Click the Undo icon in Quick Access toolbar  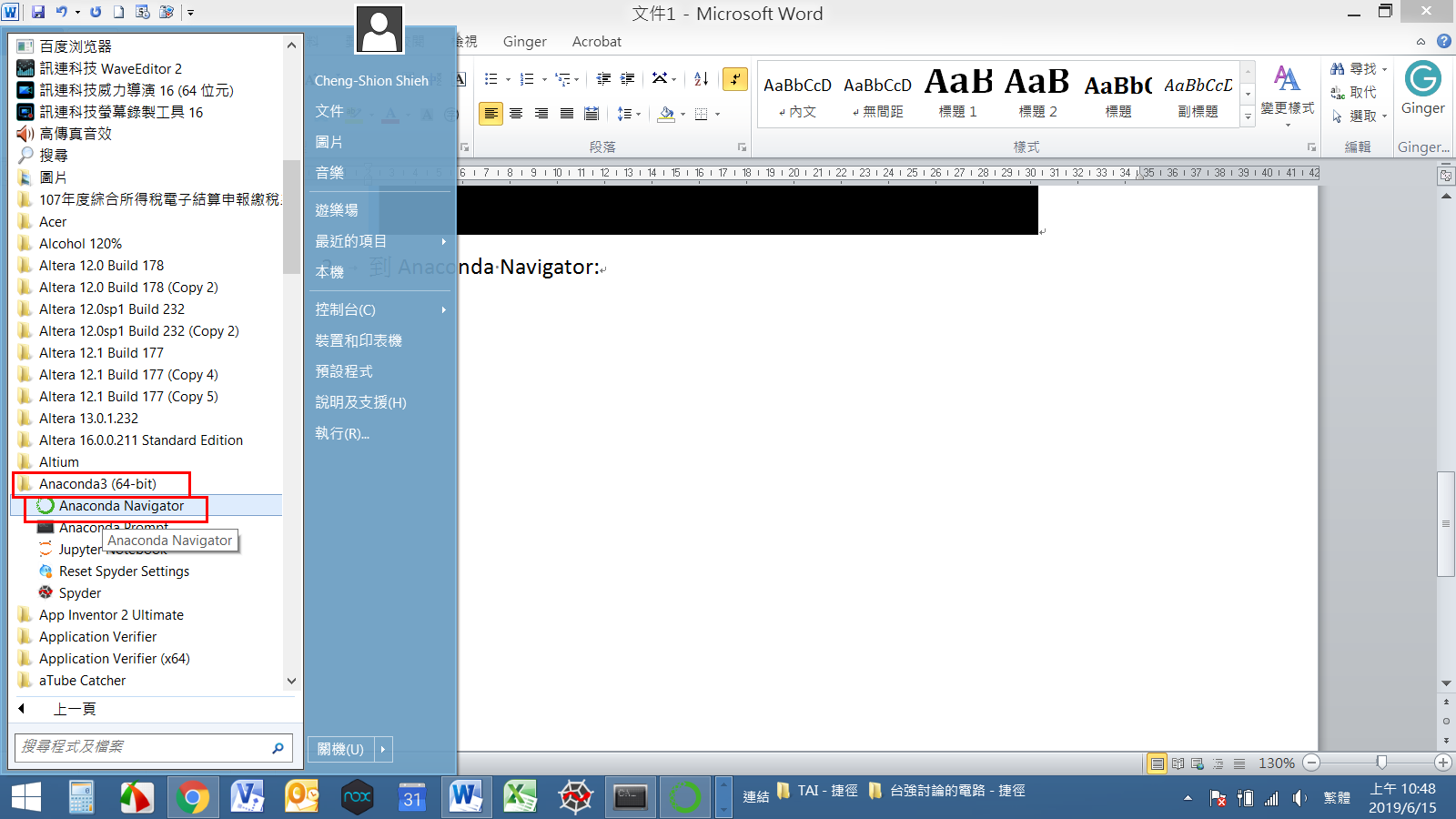click(x=61, y=12)
